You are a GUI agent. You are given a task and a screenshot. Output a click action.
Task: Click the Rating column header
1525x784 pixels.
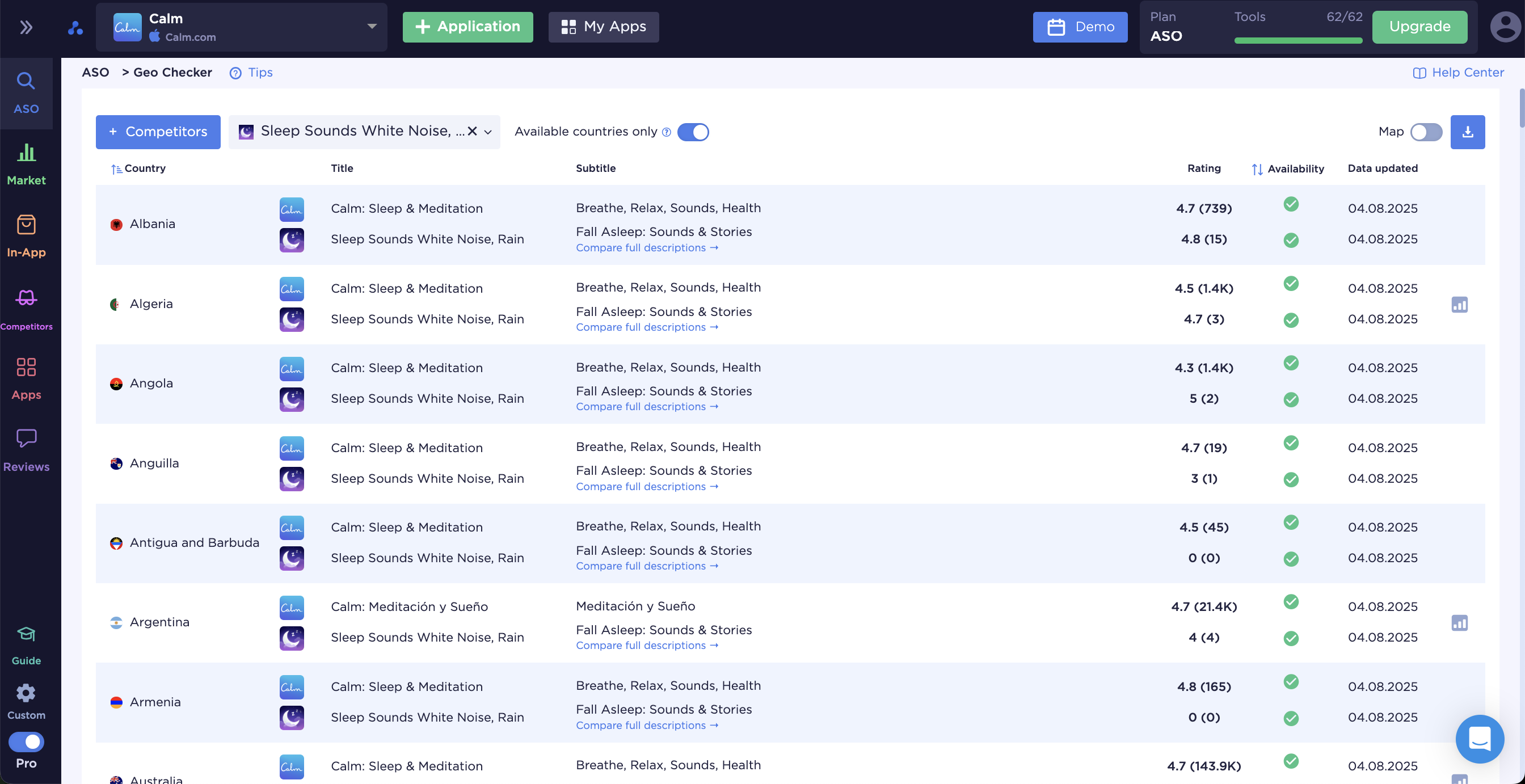[x=1203, y=168]
